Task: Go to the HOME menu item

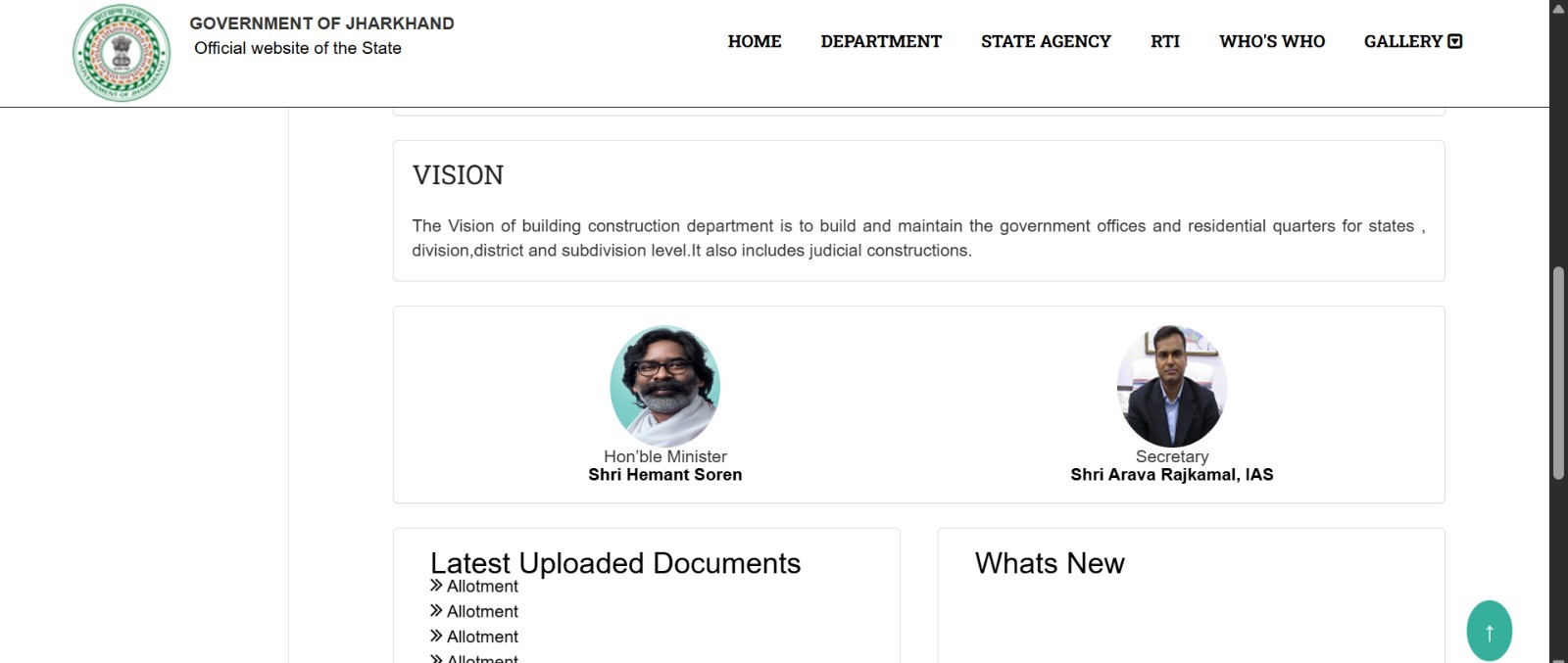Action: [754, 41]
